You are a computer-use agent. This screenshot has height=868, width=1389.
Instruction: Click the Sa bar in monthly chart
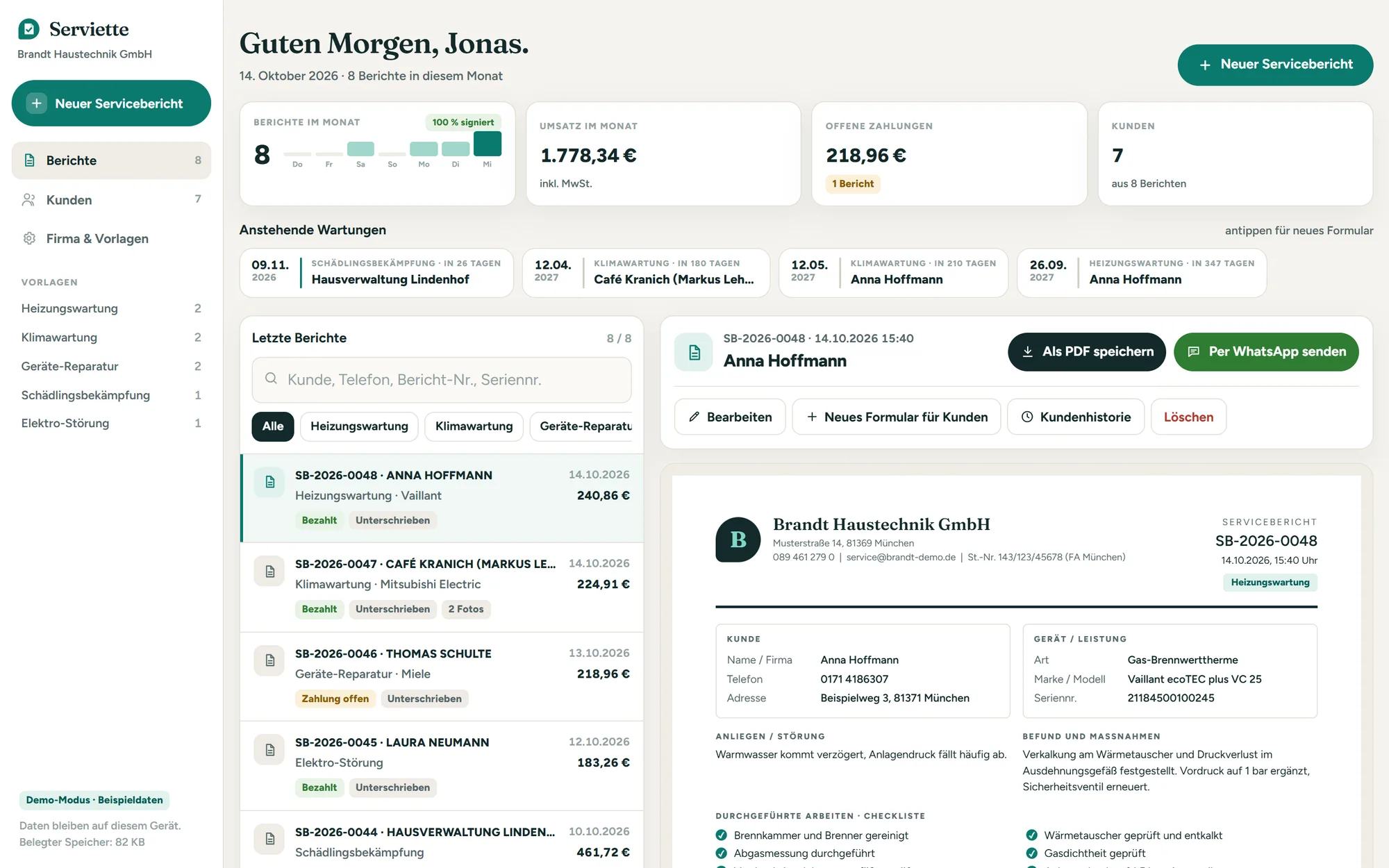tap(360, 149)
